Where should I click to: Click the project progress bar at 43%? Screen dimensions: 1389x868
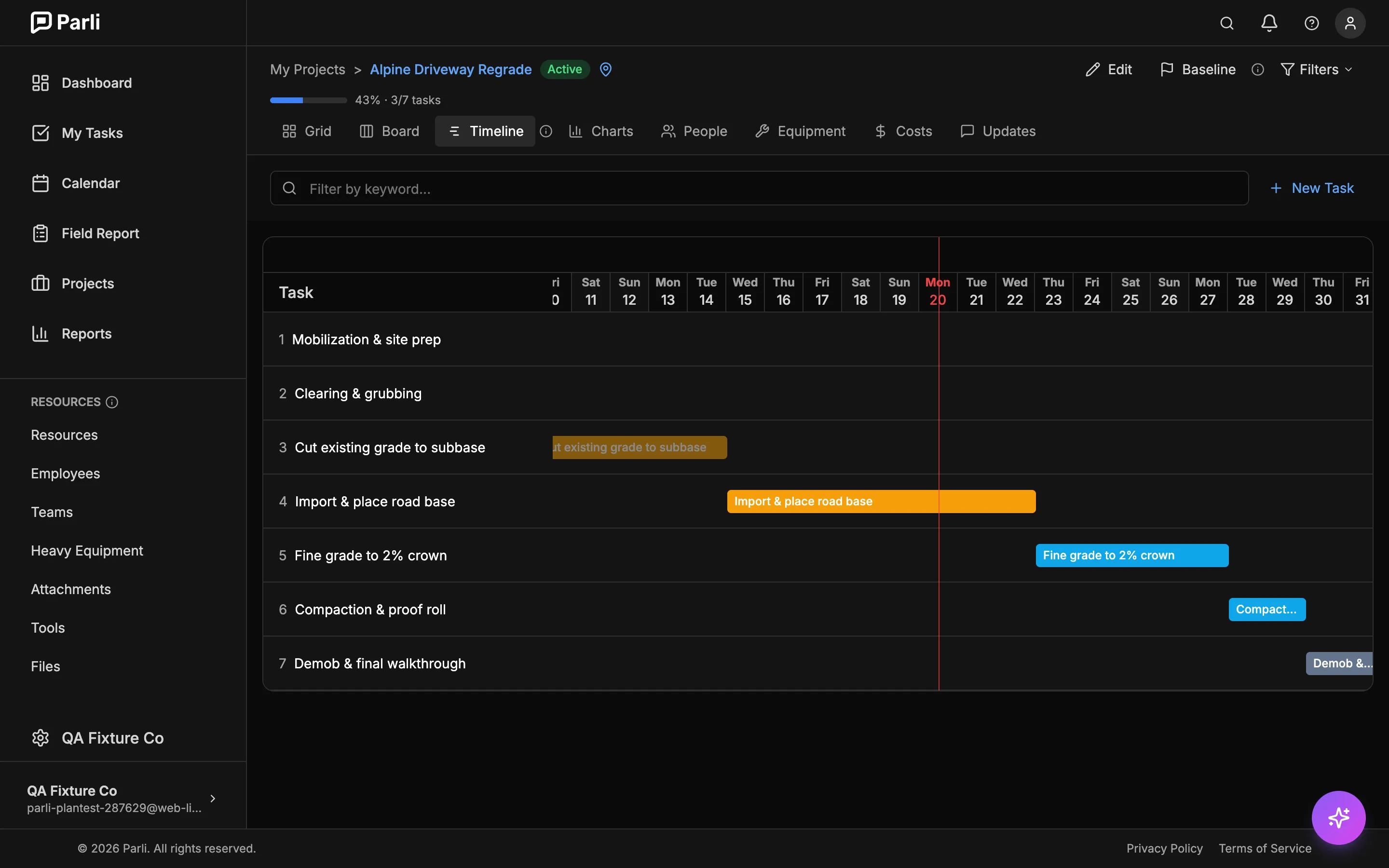coord(308,100)
